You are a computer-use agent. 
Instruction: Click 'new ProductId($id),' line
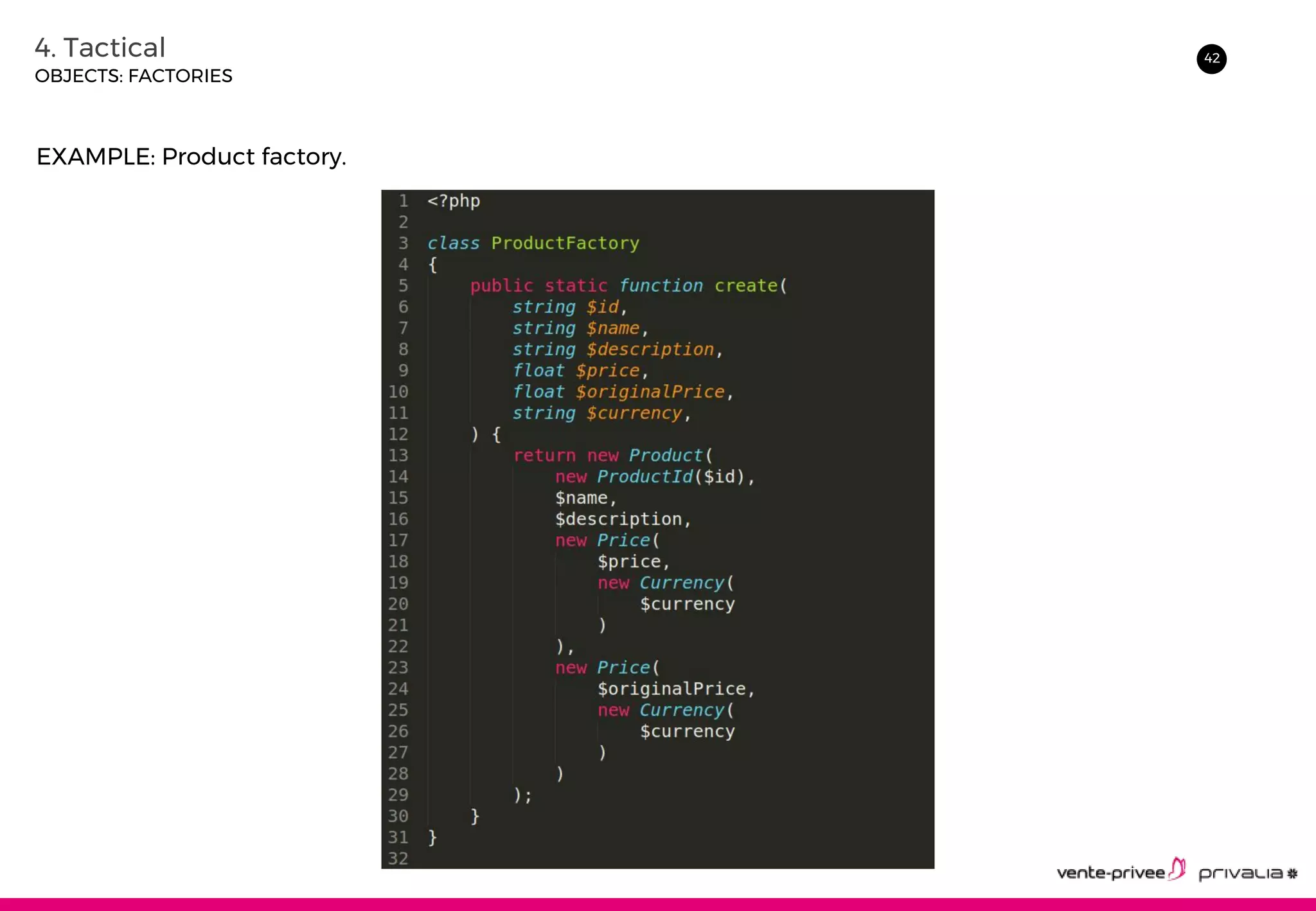coord(655,477)
